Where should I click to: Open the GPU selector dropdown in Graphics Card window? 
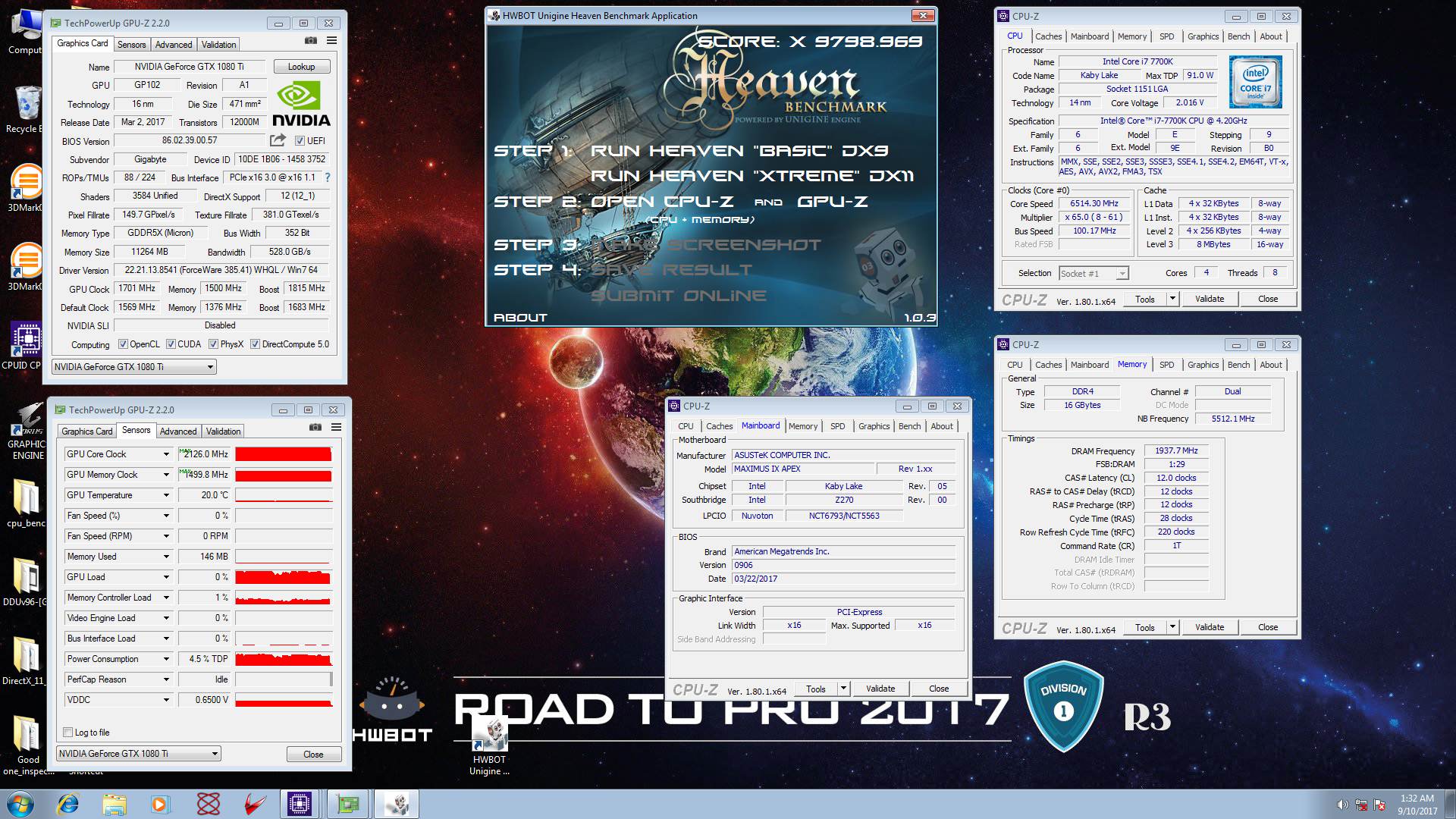(134, 367)
